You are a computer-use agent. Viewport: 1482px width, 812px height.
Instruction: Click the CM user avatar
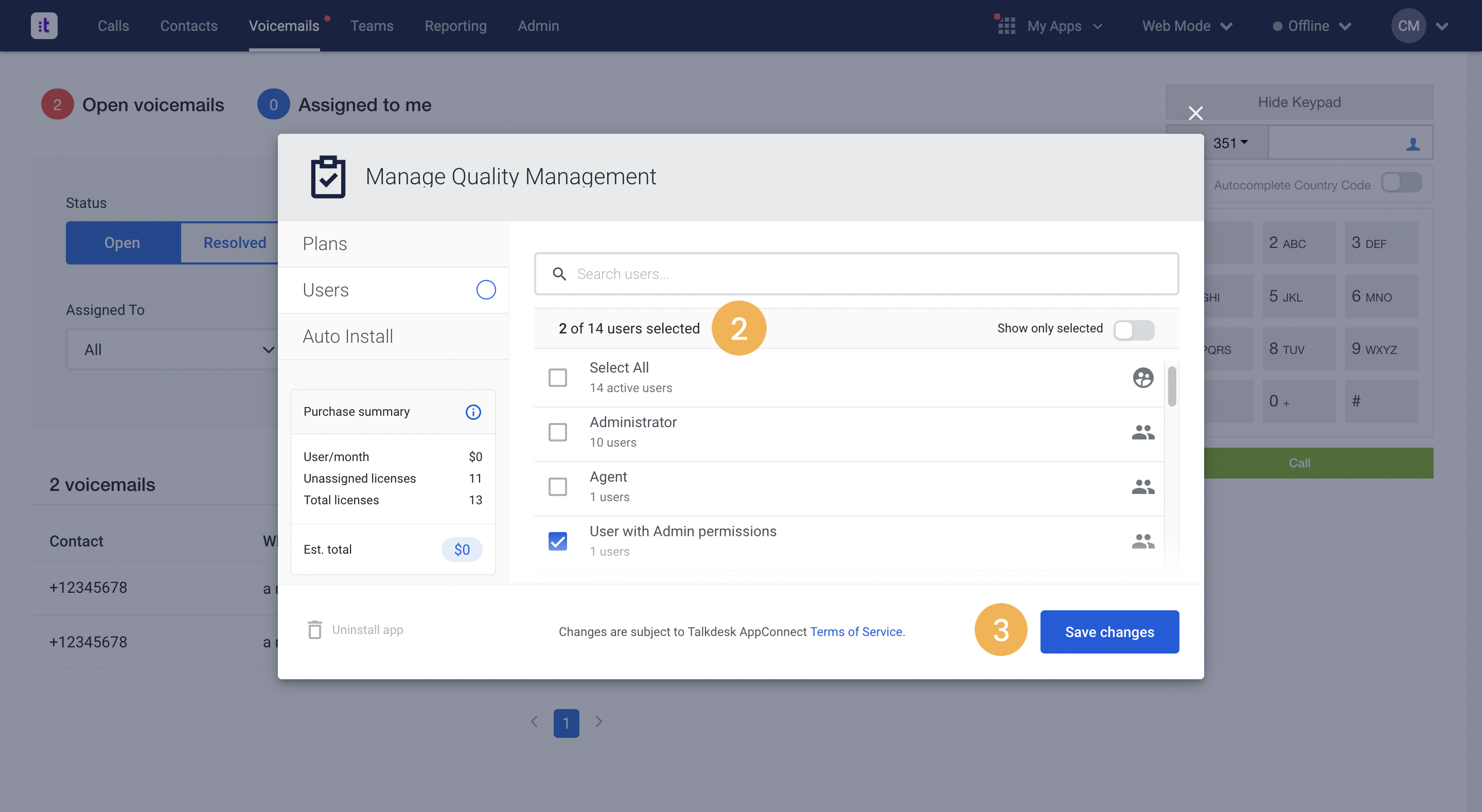coord(1408,26)
